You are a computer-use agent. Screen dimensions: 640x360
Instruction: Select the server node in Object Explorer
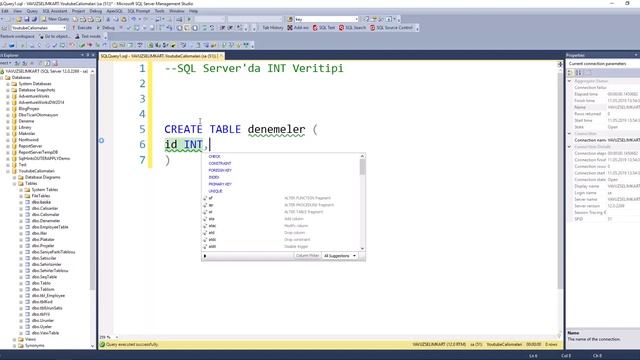click(47, 71)
